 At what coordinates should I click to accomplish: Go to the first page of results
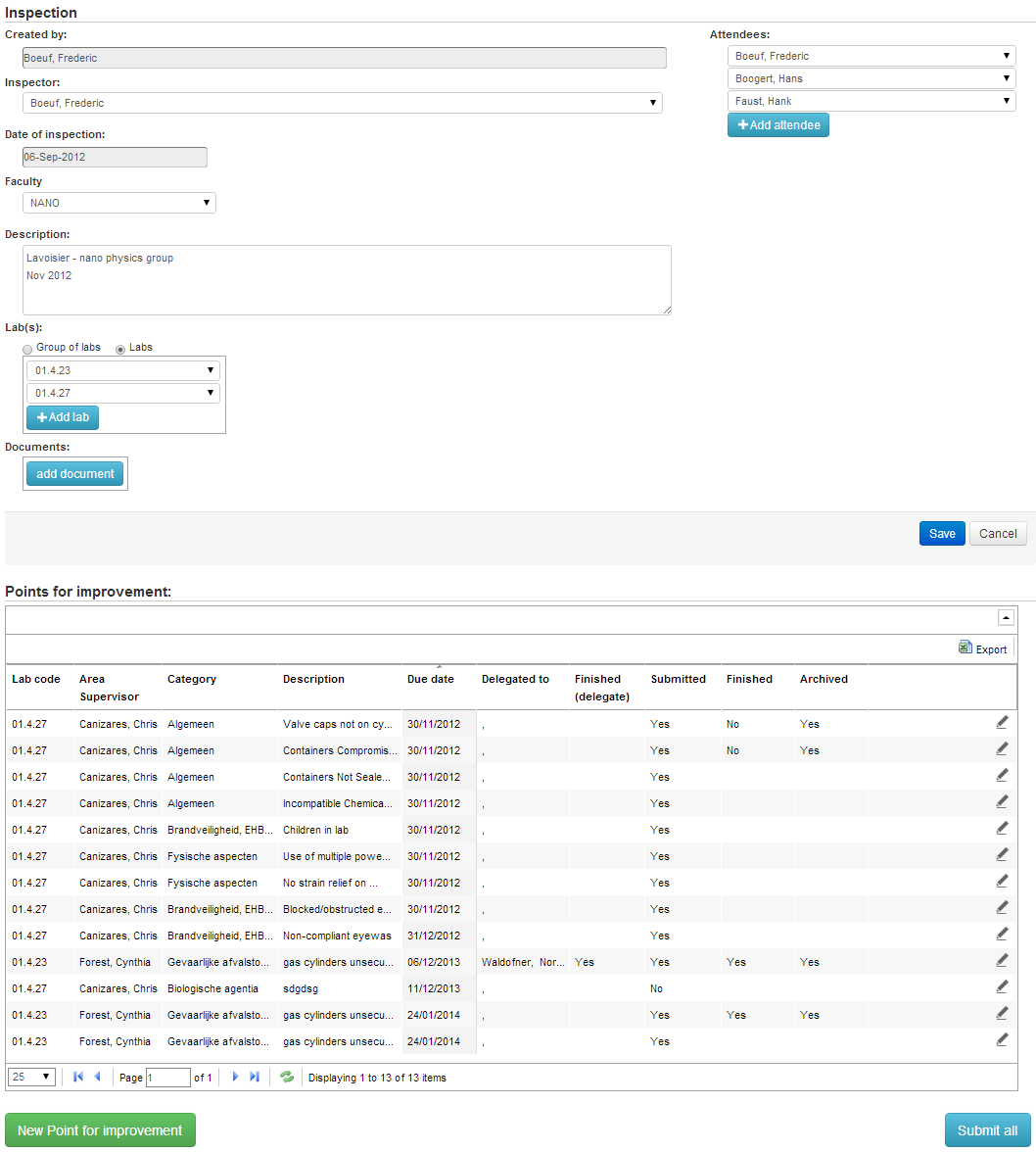click(x=77, y=1078)
